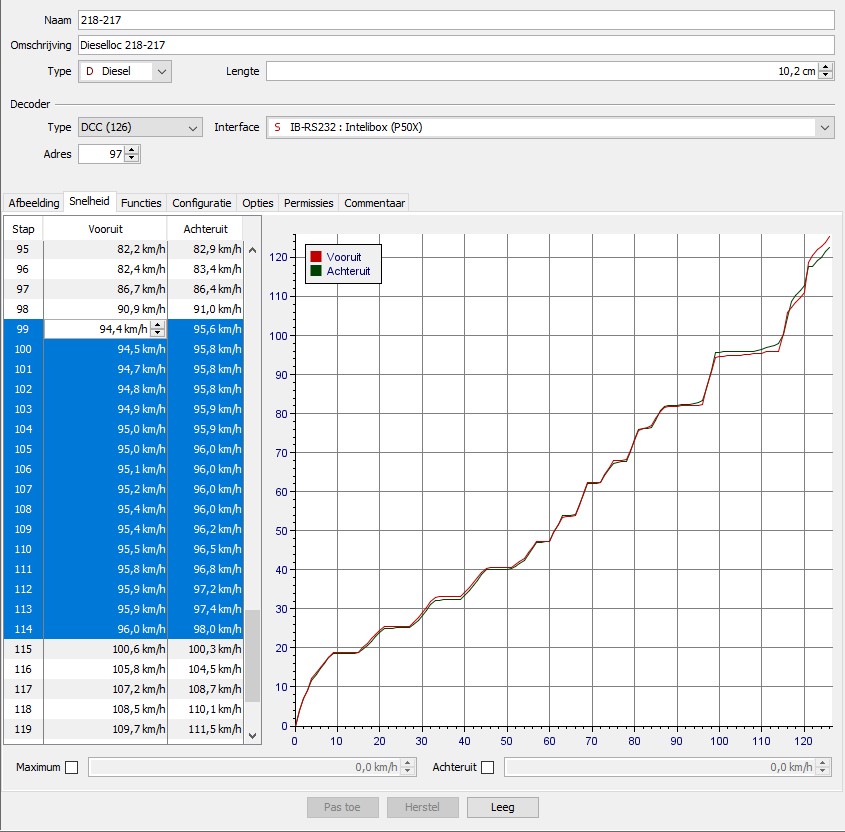The width and height of the screenshot is (845, 832).
Task: Select the Snelheid tab
Action: coord(89,202)
